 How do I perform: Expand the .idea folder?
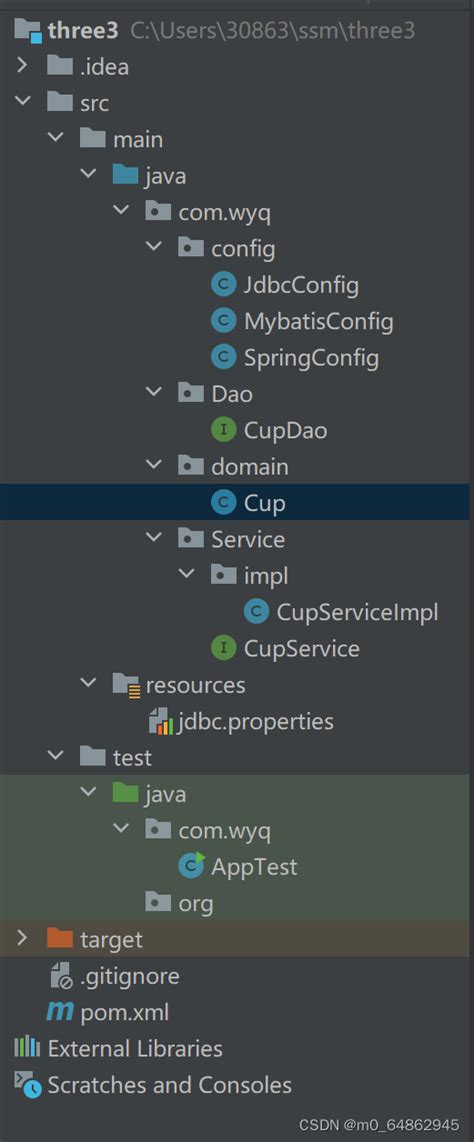pyautogui.click(x=21, y=66)
